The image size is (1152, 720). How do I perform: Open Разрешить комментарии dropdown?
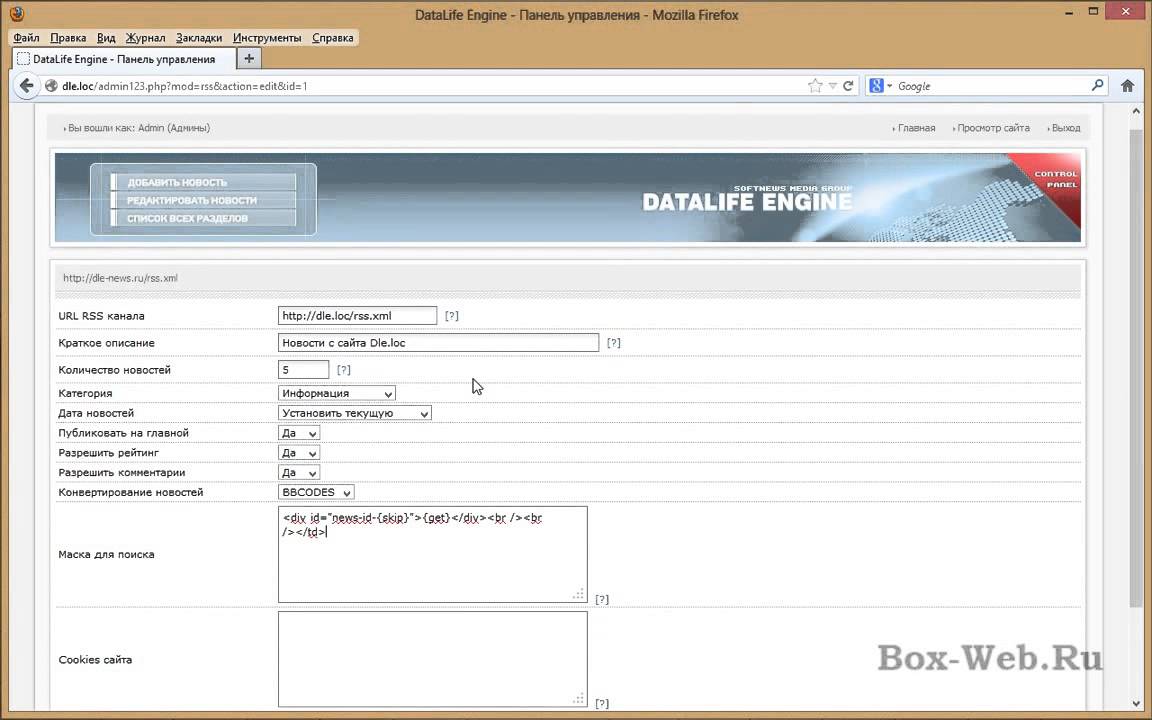click(299, 472)
